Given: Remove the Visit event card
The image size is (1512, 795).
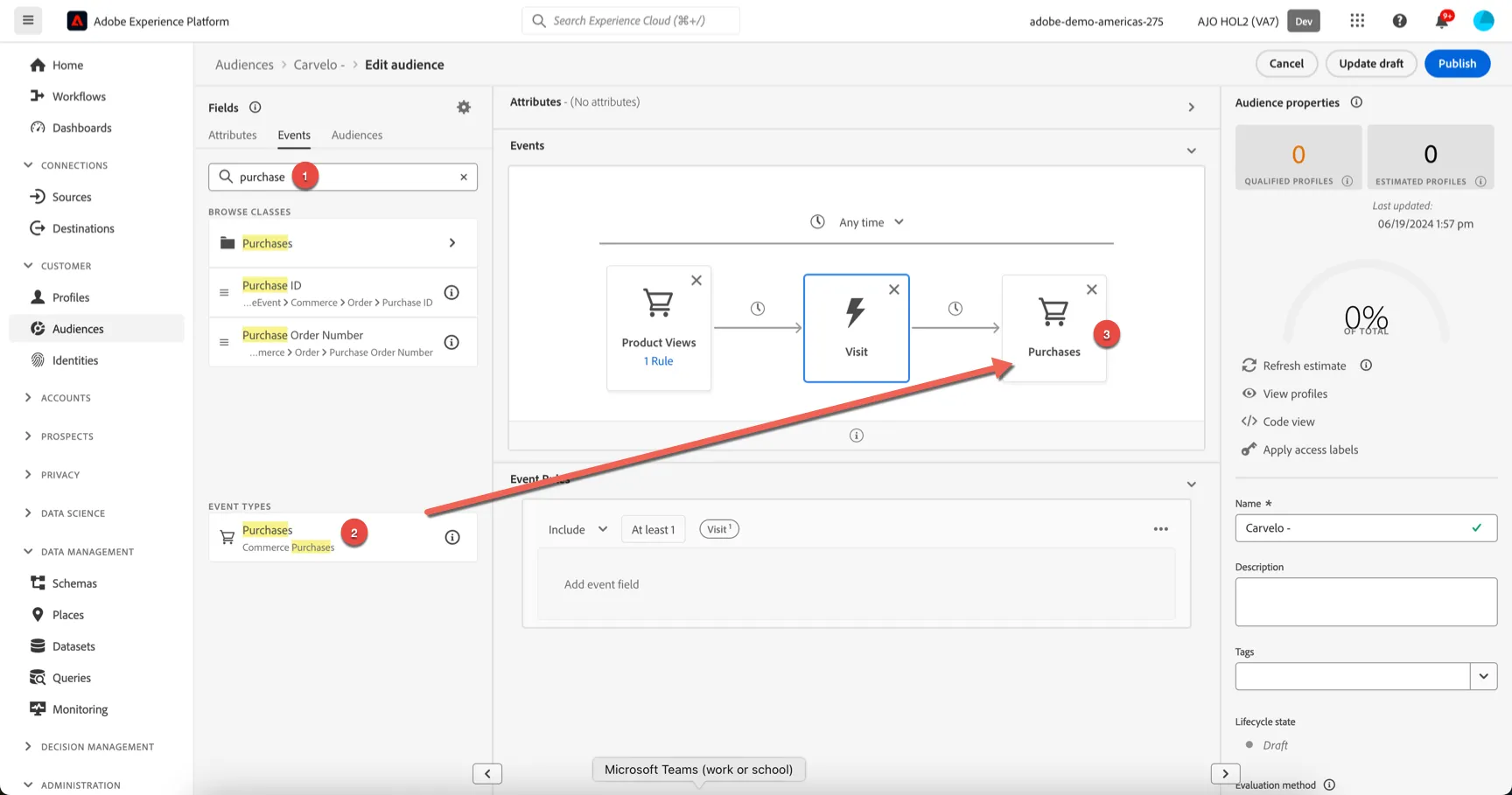Looking at the screenshot, I should 894,289.
